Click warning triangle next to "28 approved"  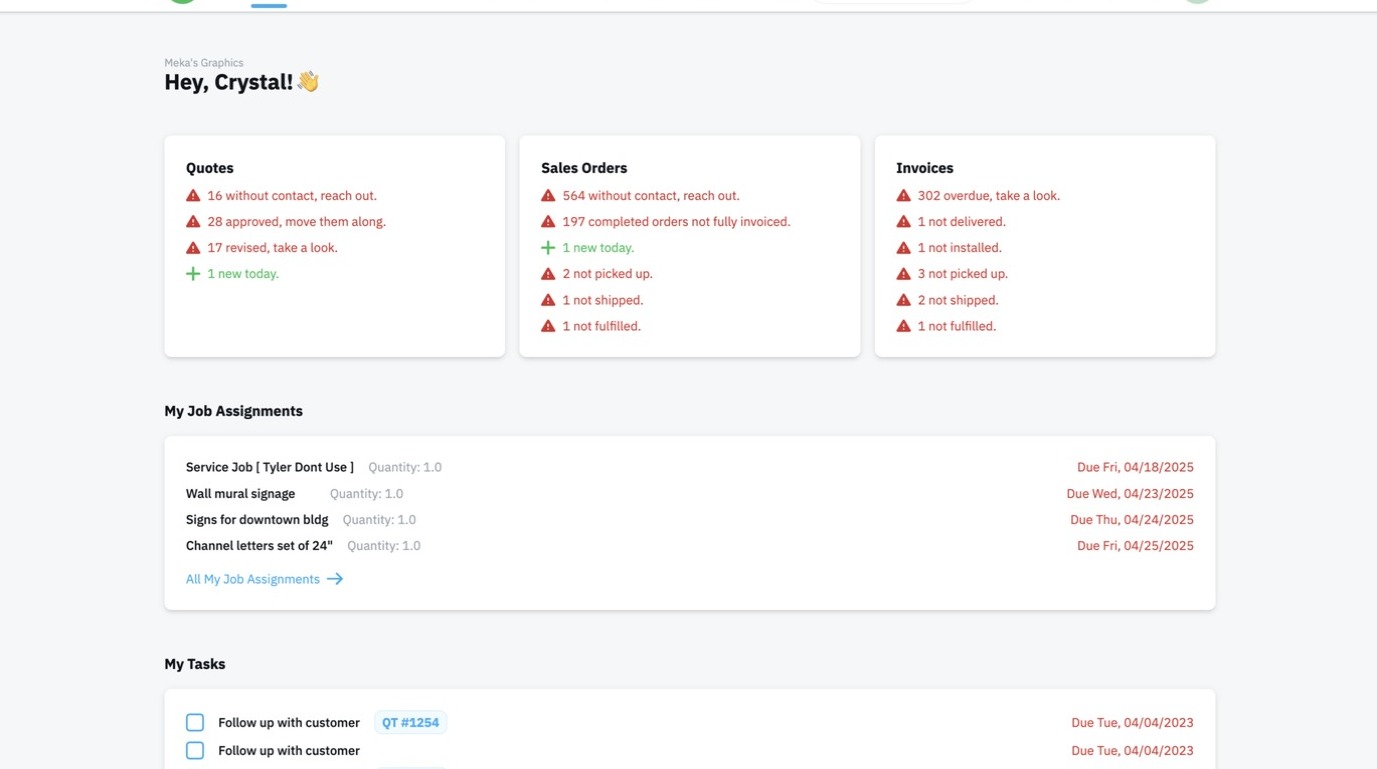click(x=193, y=222)
